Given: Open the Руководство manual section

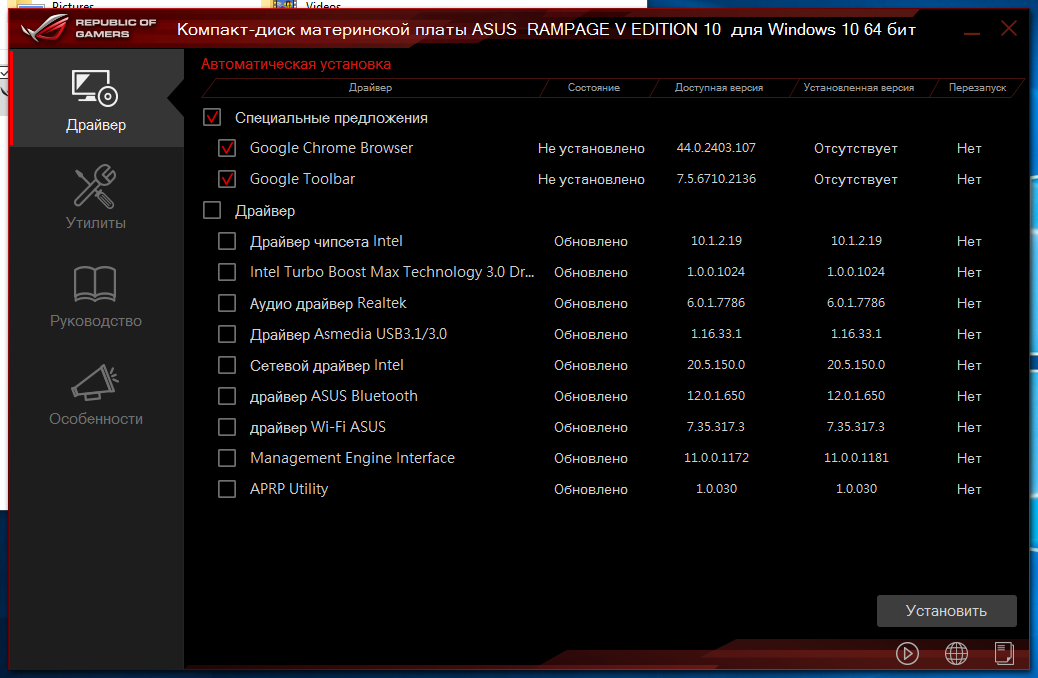Looking at the screenshot, I should pos(96,296).
